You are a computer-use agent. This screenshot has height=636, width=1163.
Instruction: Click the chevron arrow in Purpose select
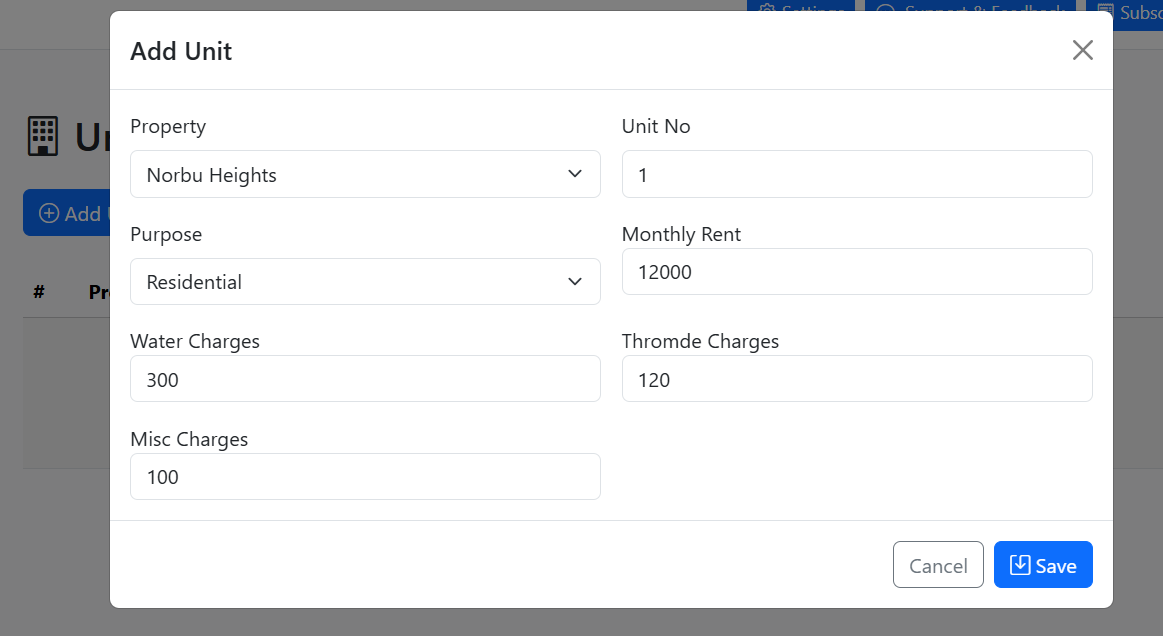click(575, 282)
